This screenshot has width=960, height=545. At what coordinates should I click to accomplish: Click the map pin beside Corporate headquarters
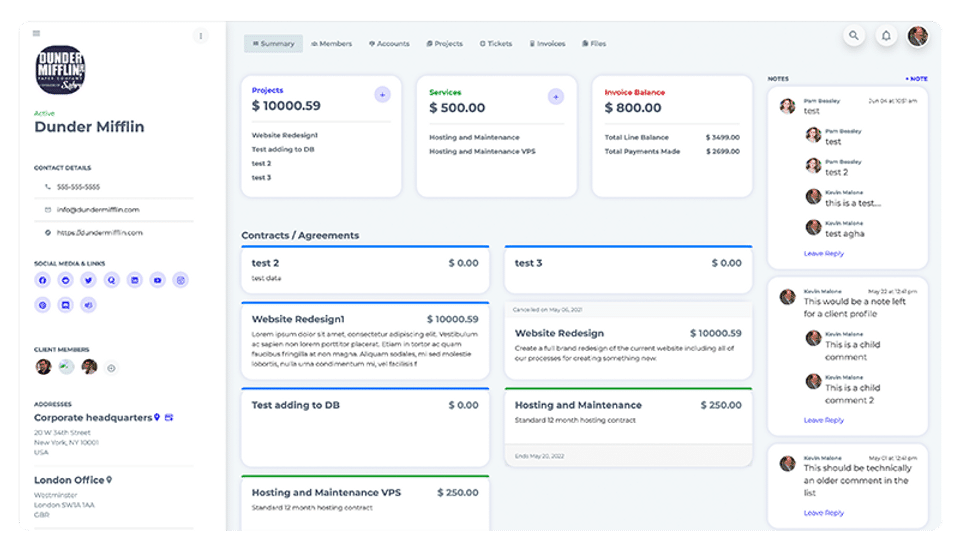point(157,417)
